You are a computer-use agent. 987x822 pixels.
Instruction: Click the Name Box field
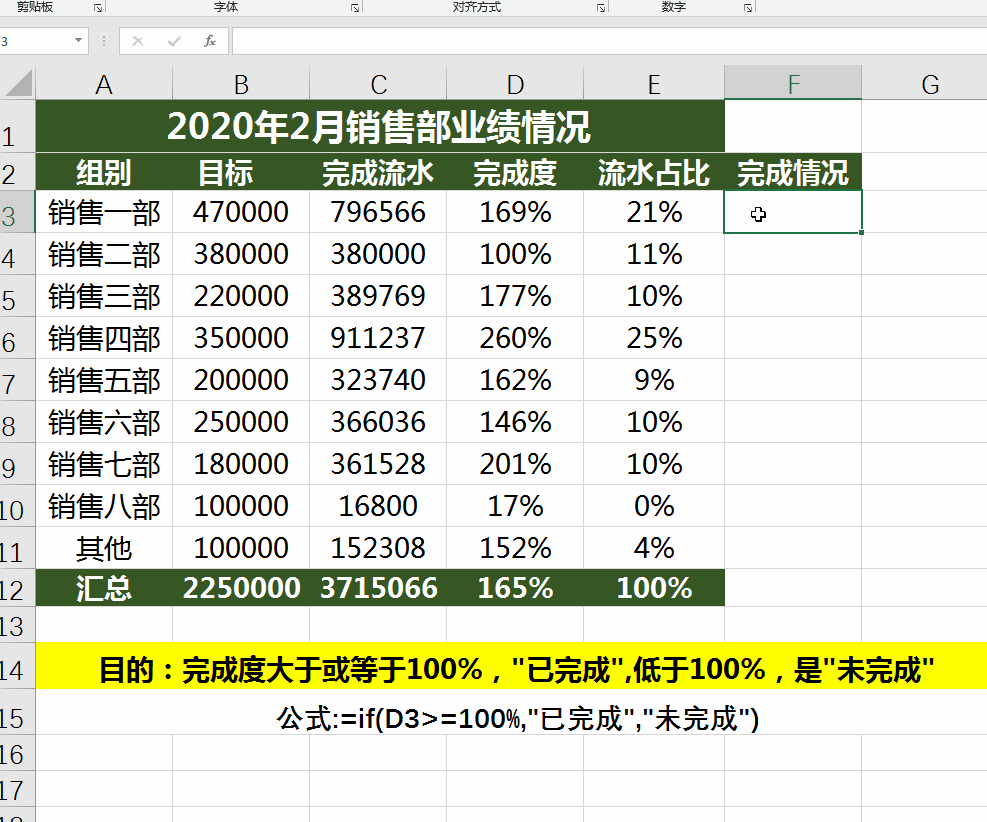click(x=35, y=42)
